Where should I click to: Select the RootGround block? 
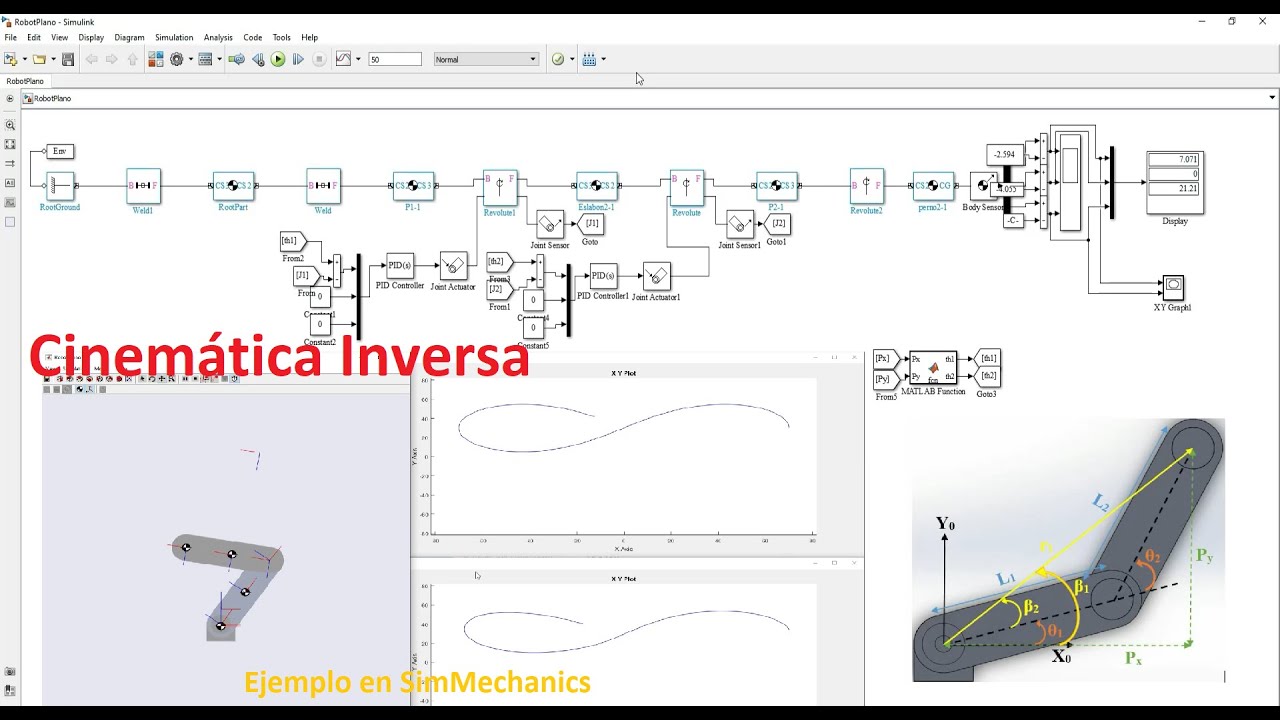pyautogui.click(x=60, y=185)
